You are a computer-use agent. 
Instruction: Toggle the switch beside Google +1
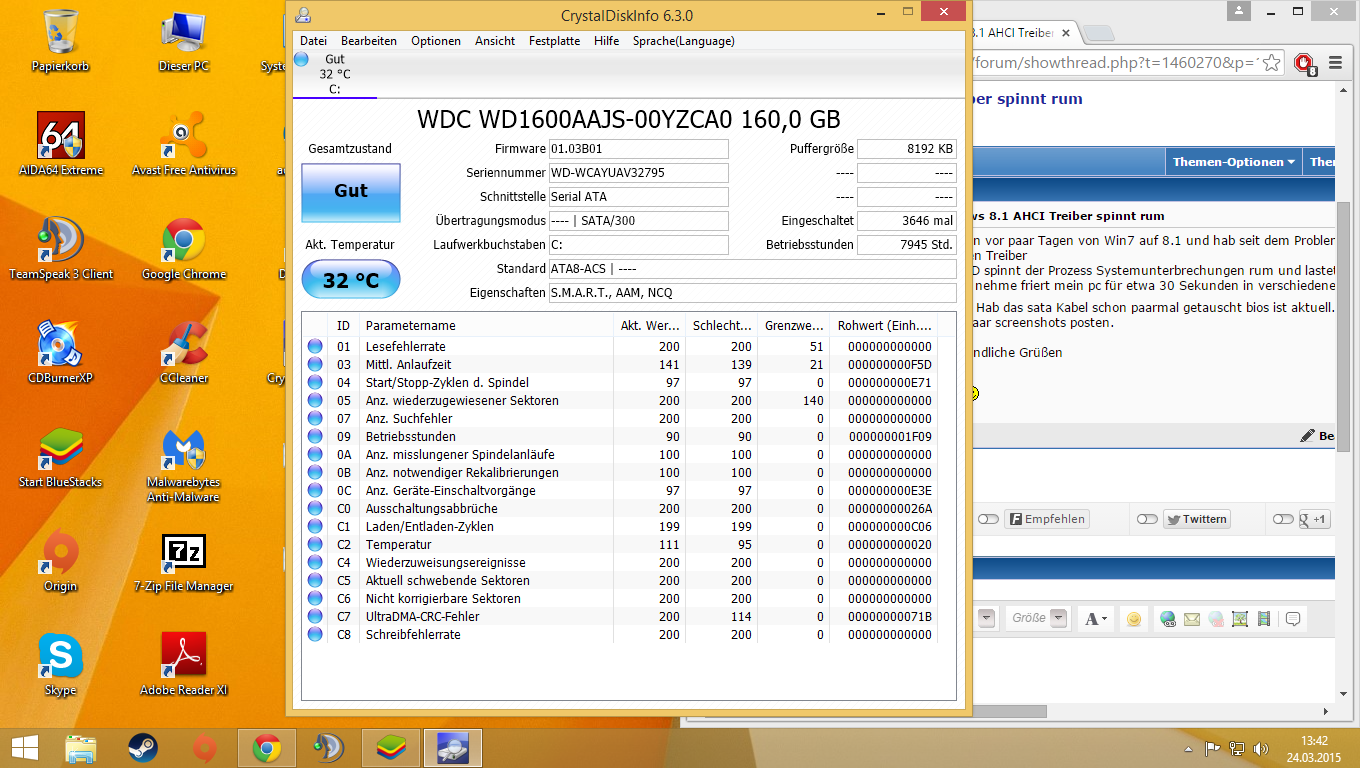coord(1283,519)
